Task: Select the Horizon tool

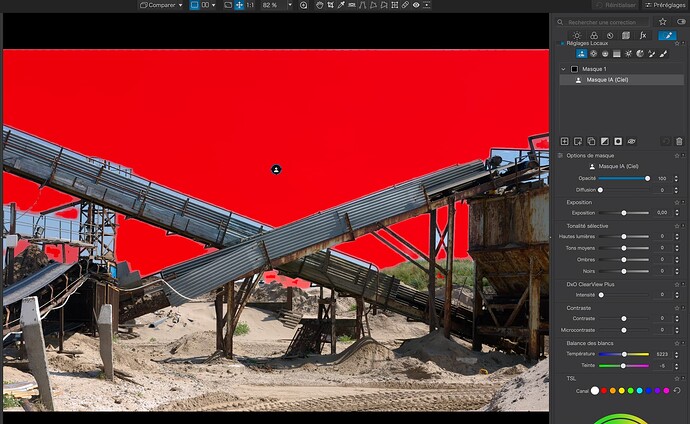Action: [352, 5]
